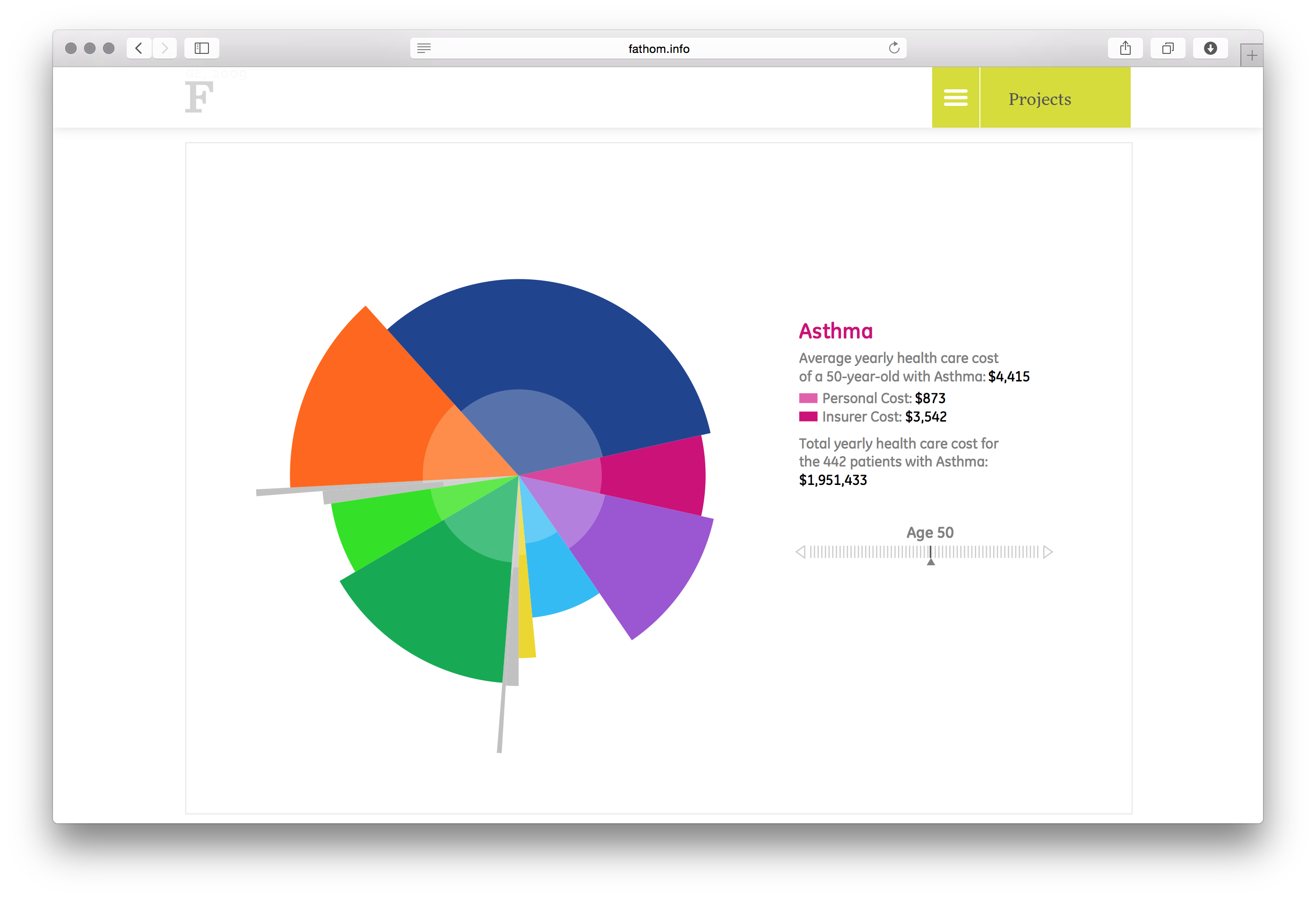Decrease age with left slider arrow
Viewport: 1316px width, 899px height.
pos(800,552)
